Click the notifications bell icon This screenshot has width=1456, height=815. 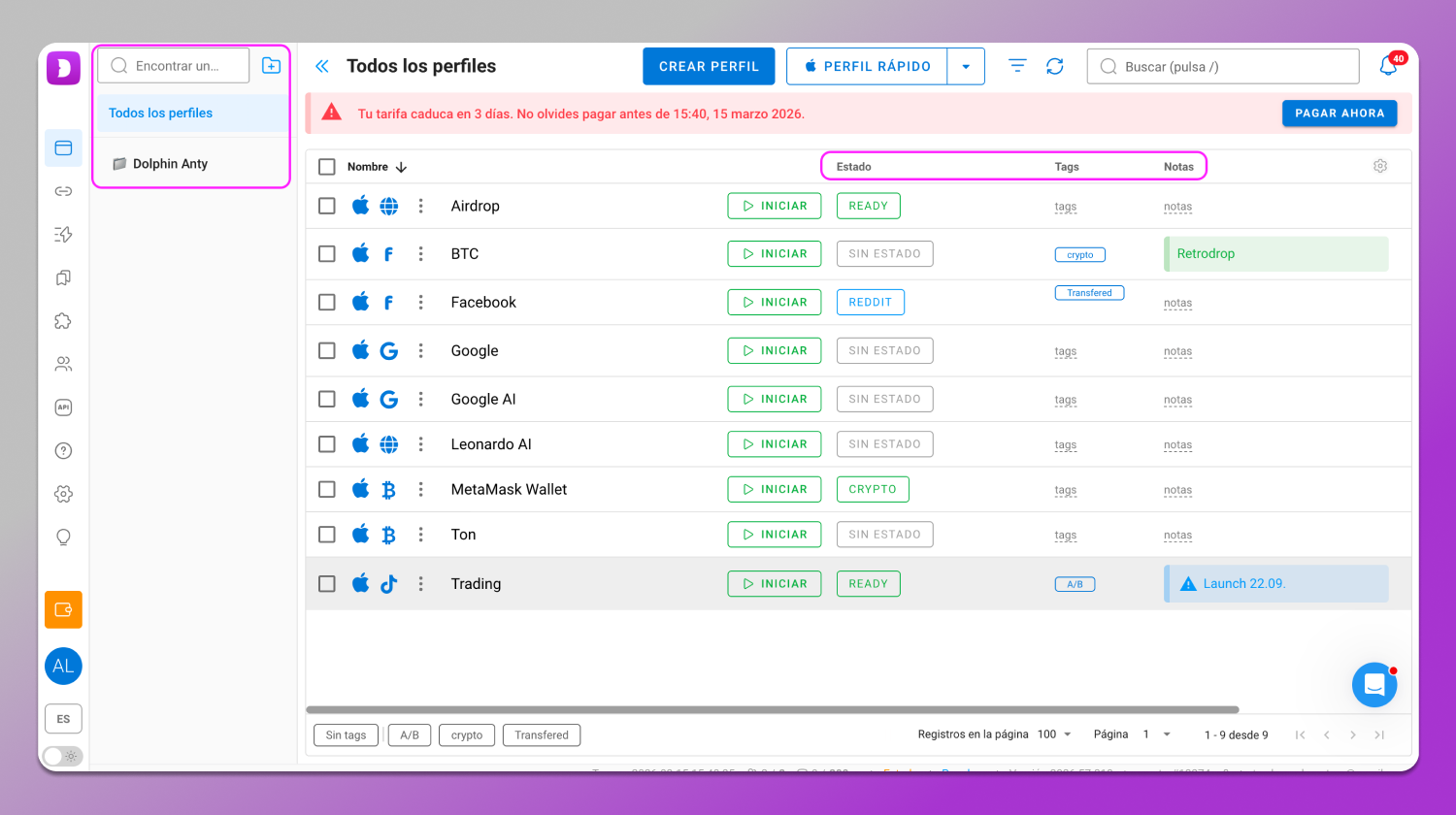(x=1388, y=66)
